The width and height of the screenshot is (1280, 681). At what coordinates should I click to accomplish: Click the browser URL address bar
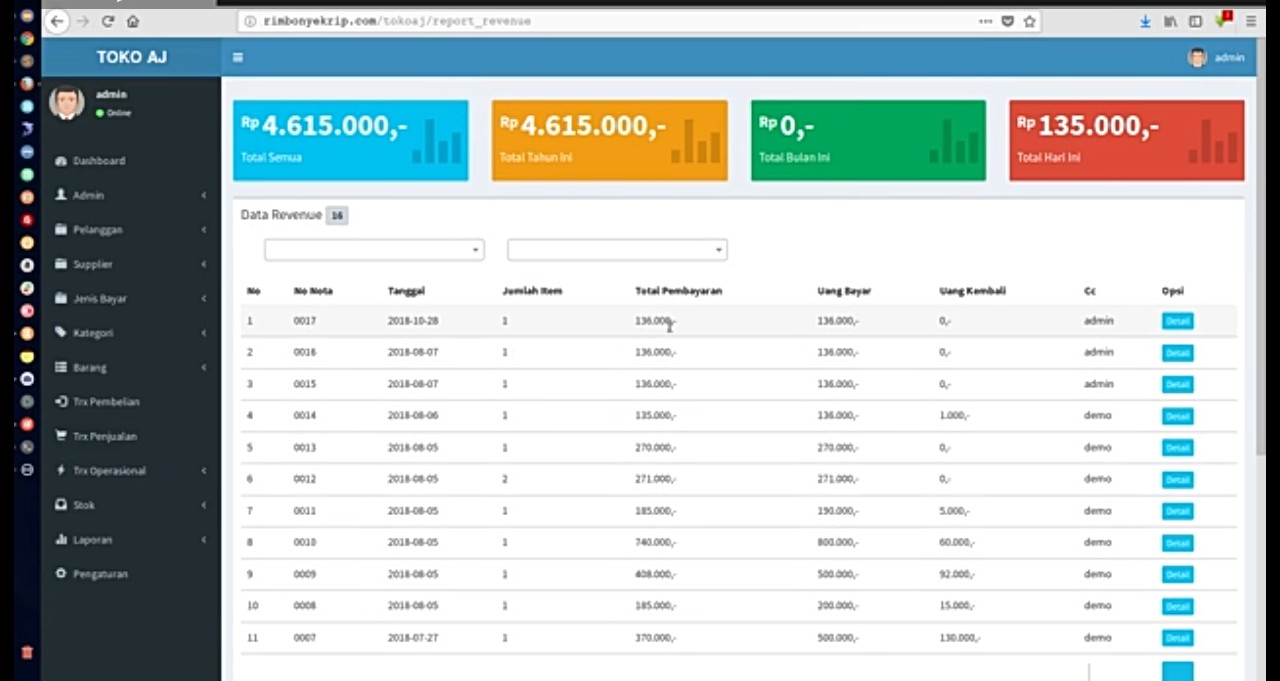point(600,21)
